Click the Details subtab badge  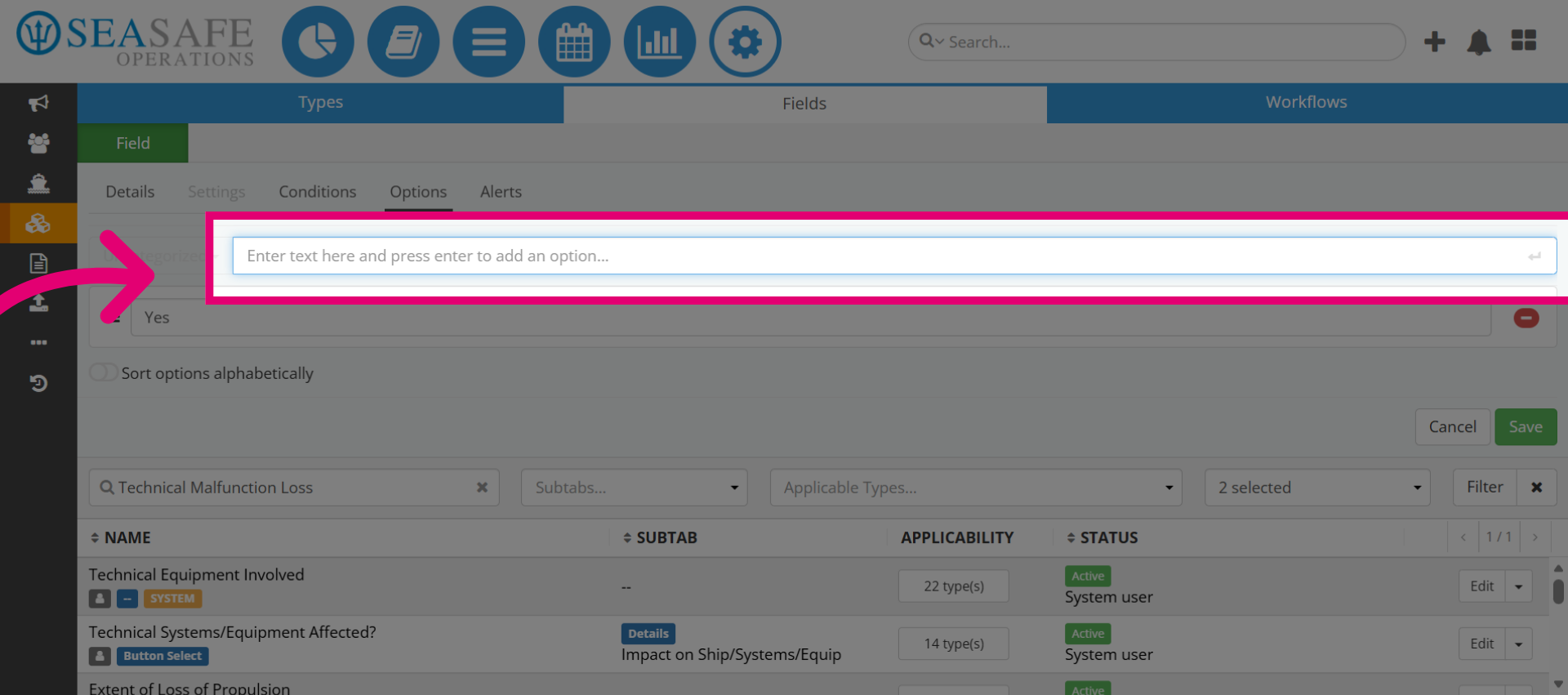[648, 634]
